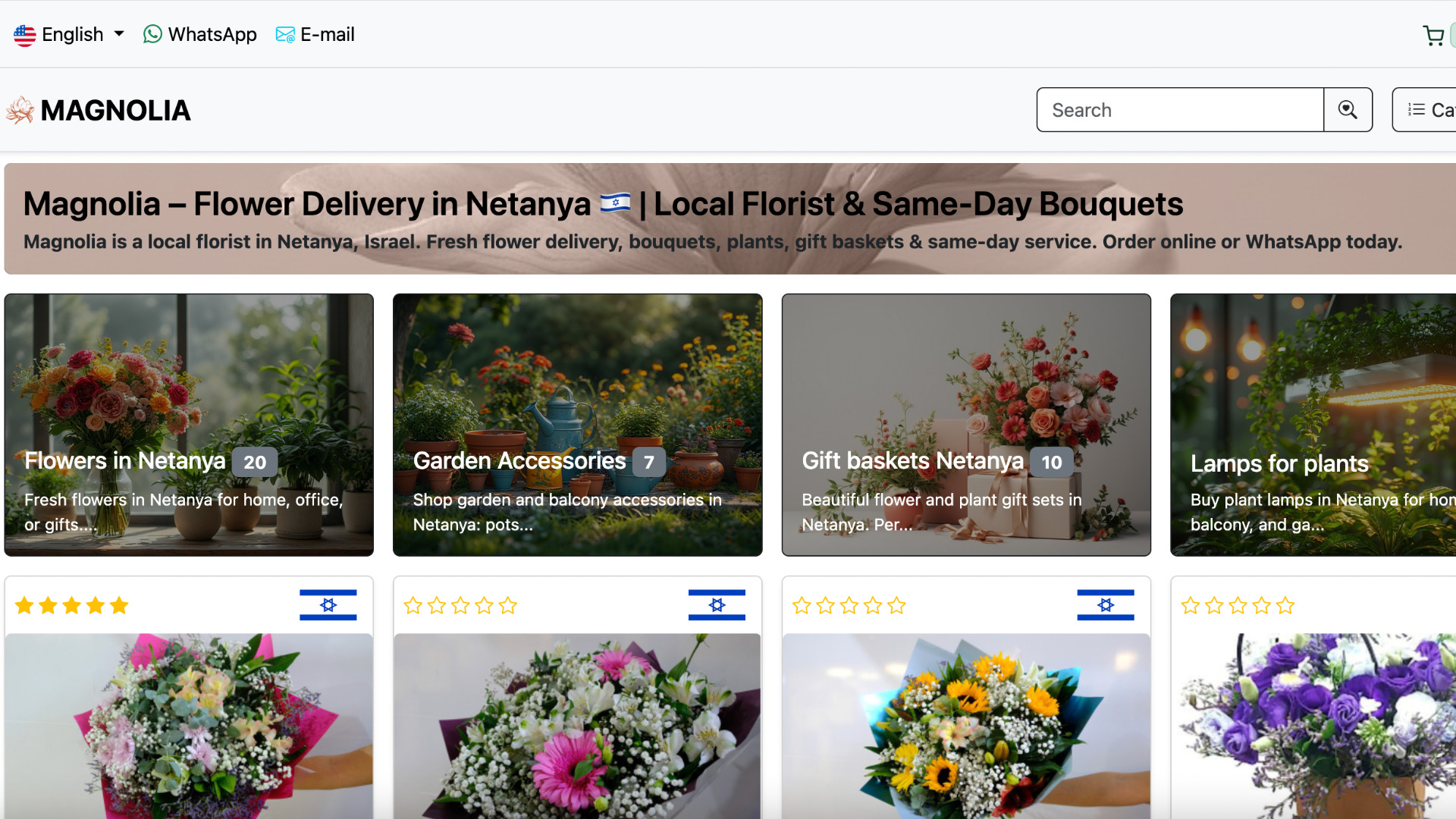
Task: Click the magnifier search button
Action: click(x=1348, y=110)
